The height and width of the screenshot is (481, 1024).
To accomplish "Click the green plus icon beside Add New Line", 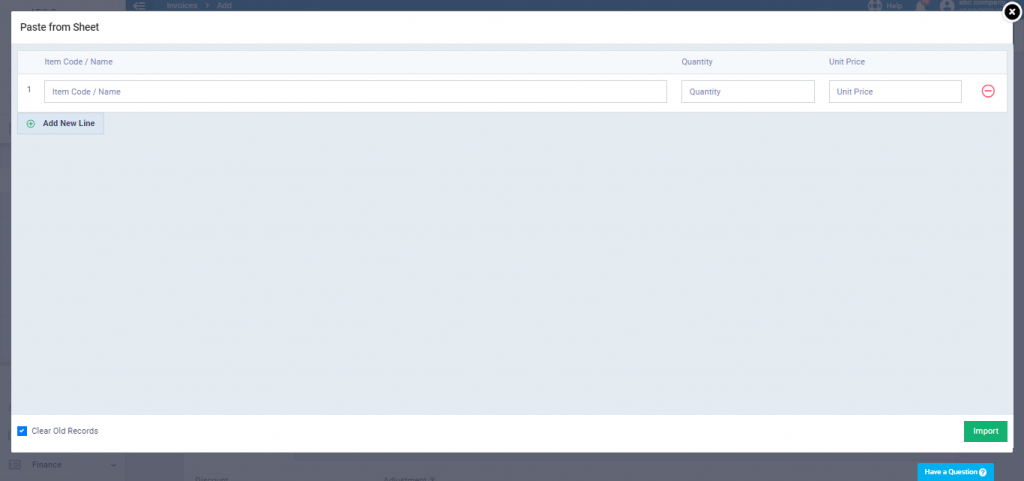I will click(30, 123).
